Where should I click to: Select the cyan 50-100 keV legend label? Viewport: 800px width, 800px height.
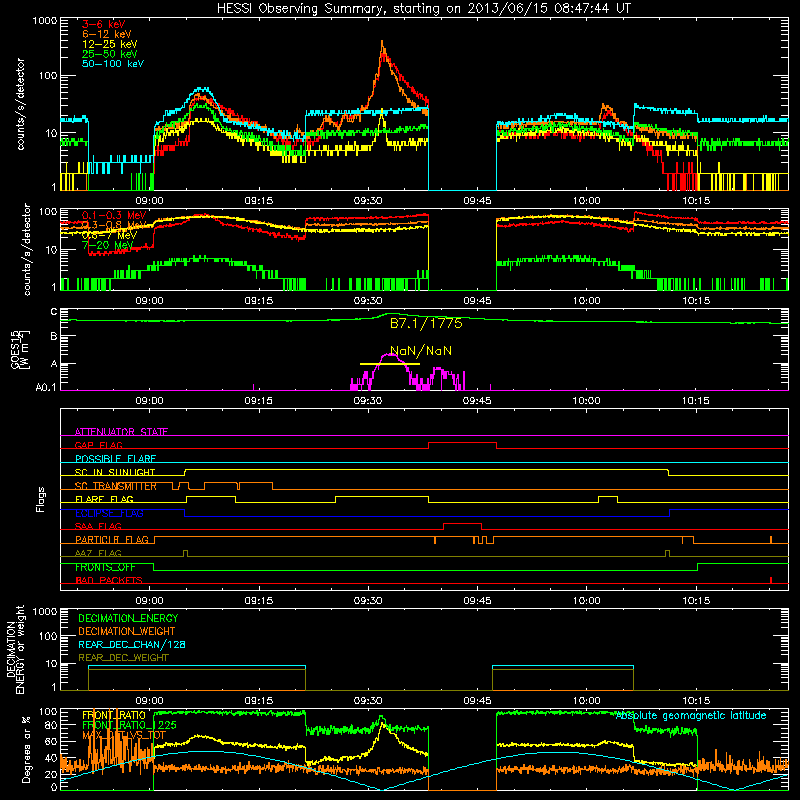tap(113, 64)
